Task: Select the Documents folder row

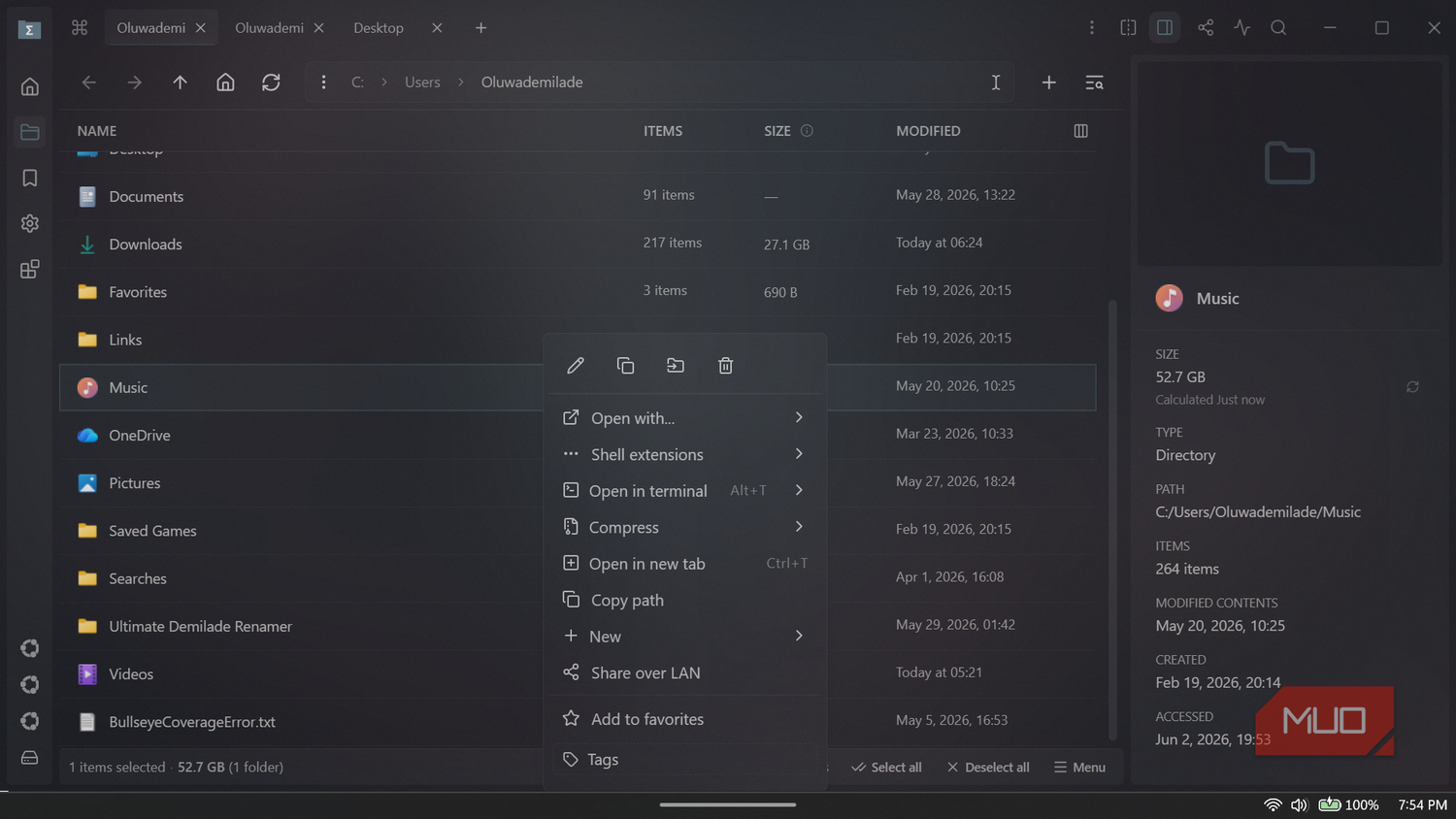Action: [578, 196]
